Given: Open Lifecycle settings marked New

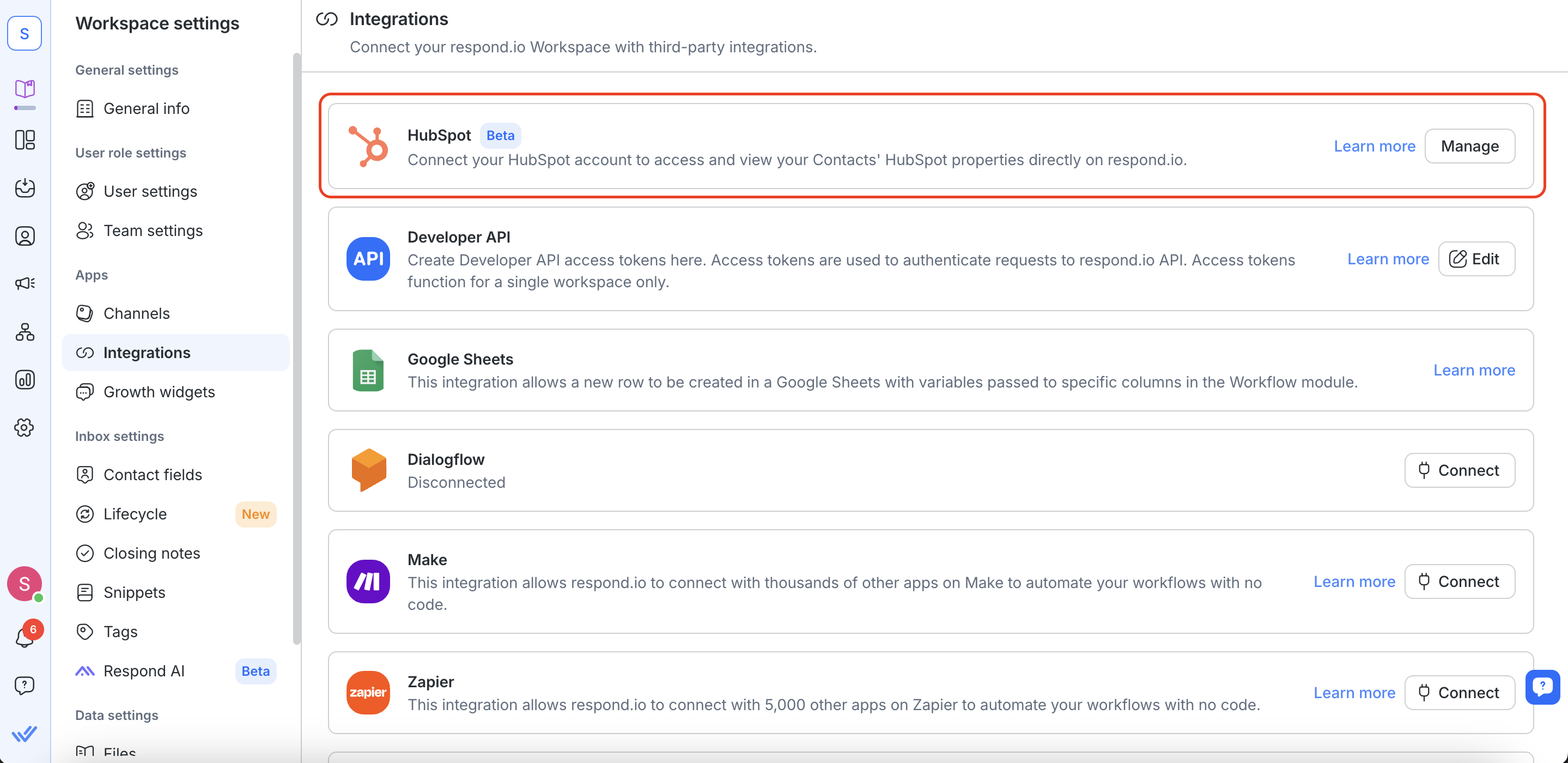Looking at the screenshot, I should pos(135,514).
